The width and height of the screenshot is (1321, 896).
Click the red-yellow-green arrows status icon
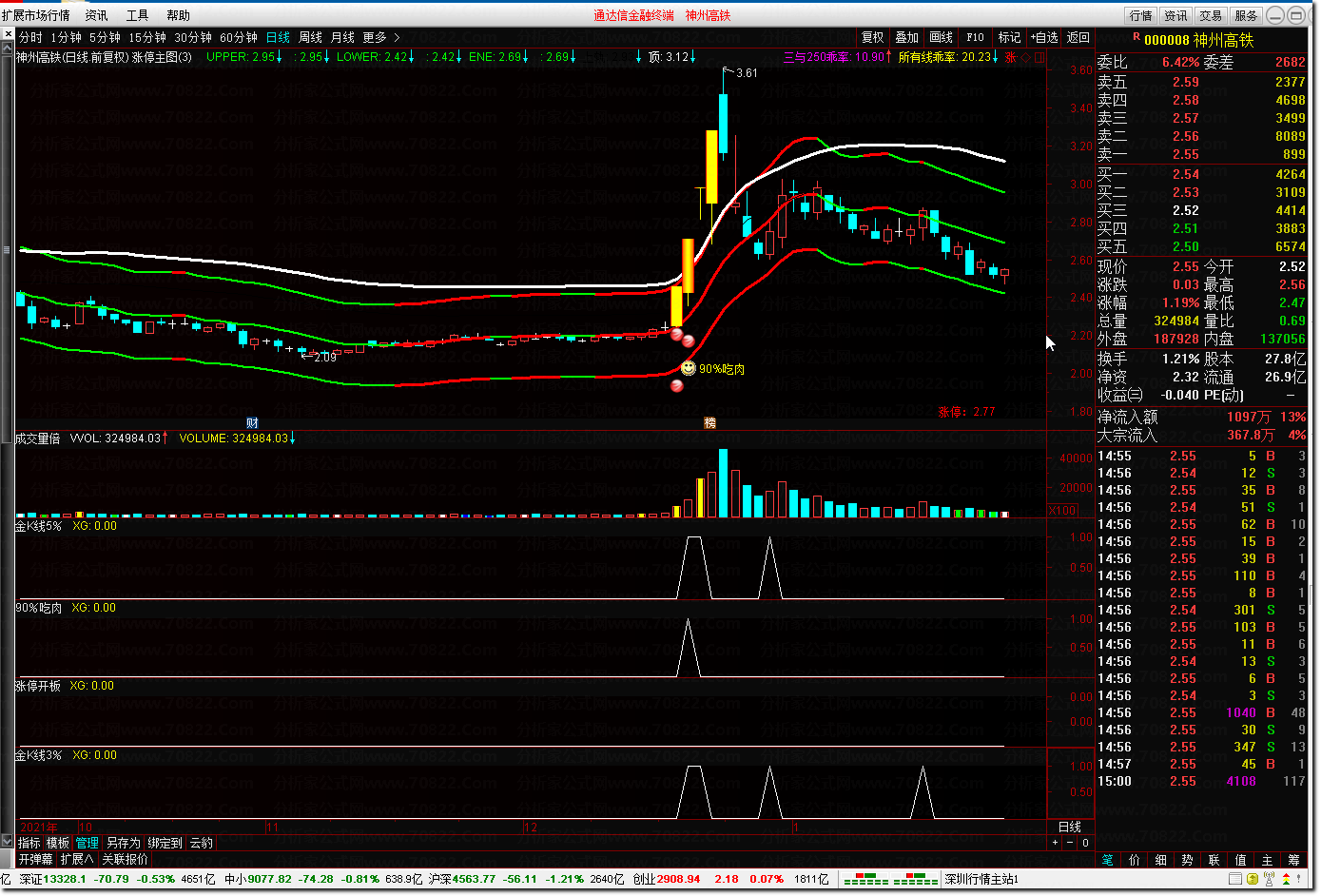(x=1287, y=879)
